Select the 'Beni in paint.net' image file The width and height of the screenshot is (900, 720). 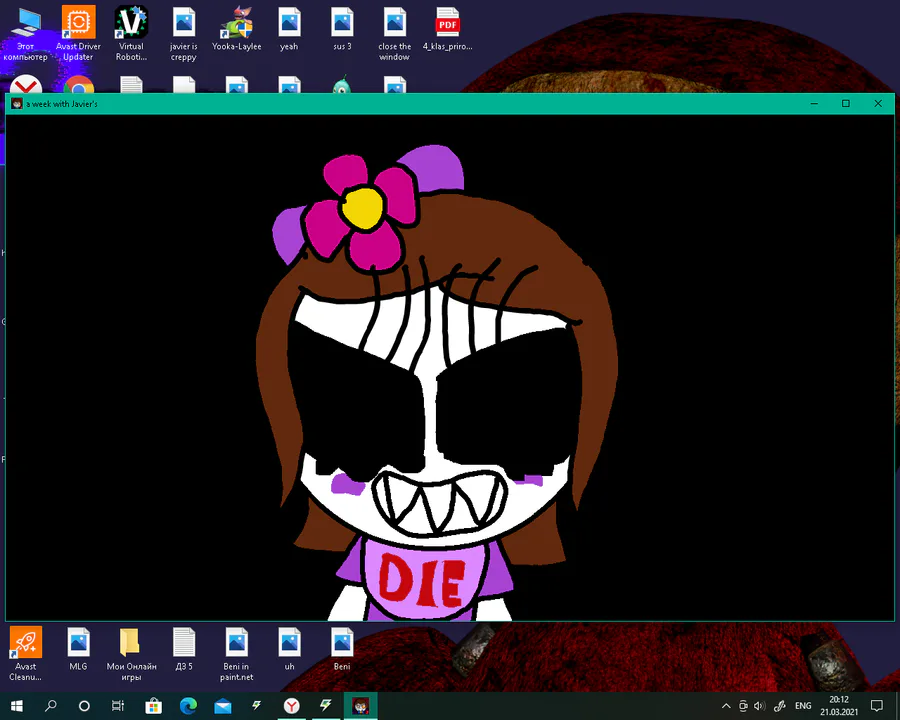(236, 654)
